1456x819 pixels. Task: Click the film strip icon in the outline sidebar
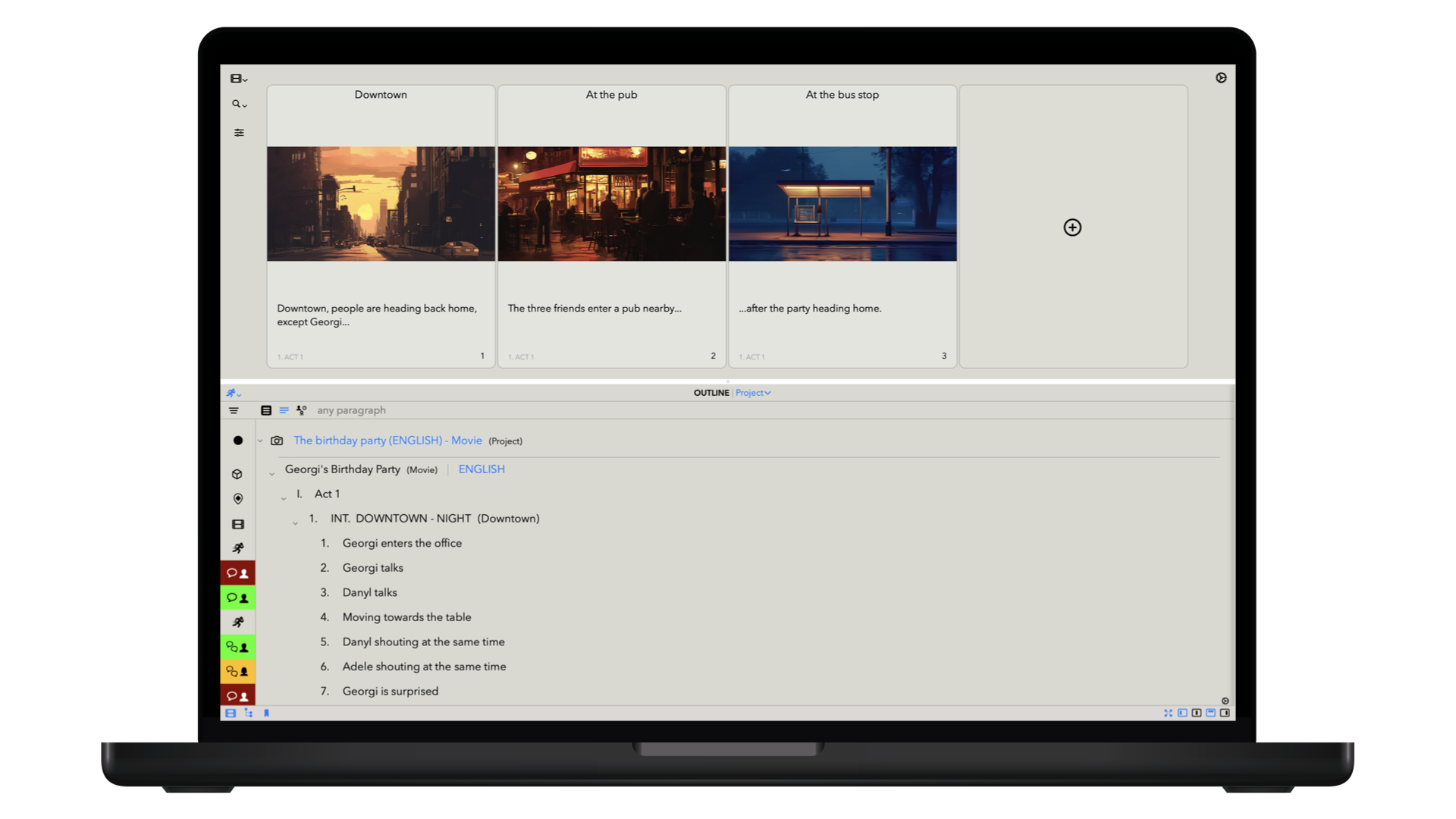[x=237, y=523]
